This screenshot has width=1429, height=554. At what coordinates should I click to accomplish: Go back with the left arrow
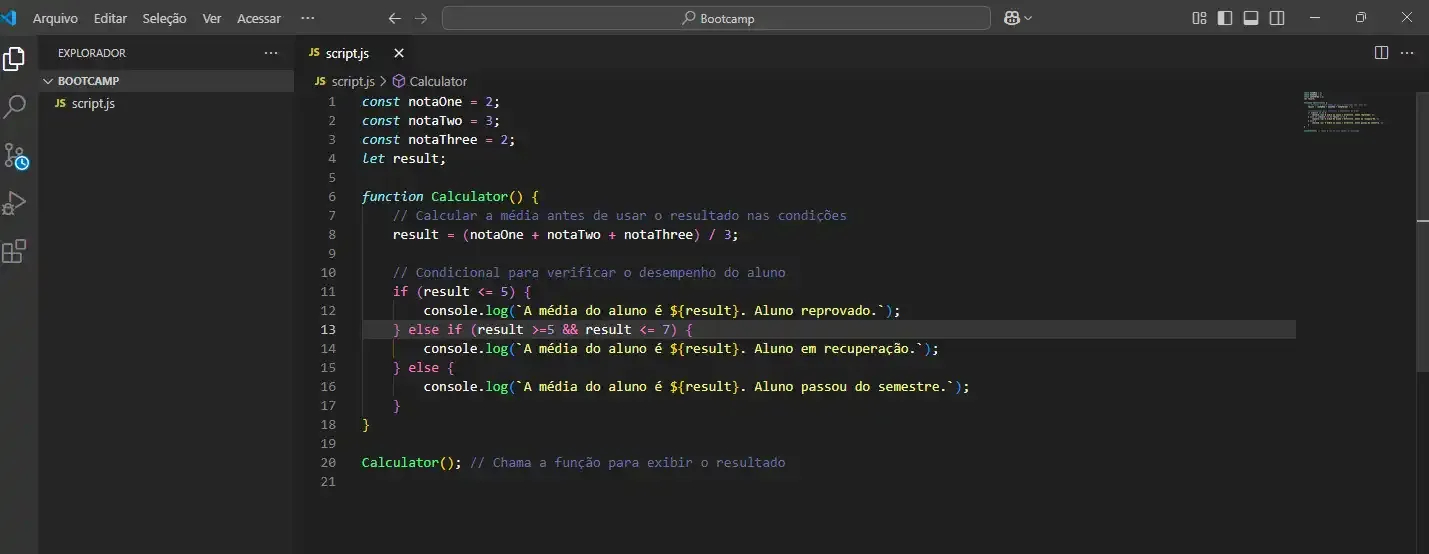pyautogui.click(x=394, y=18)
